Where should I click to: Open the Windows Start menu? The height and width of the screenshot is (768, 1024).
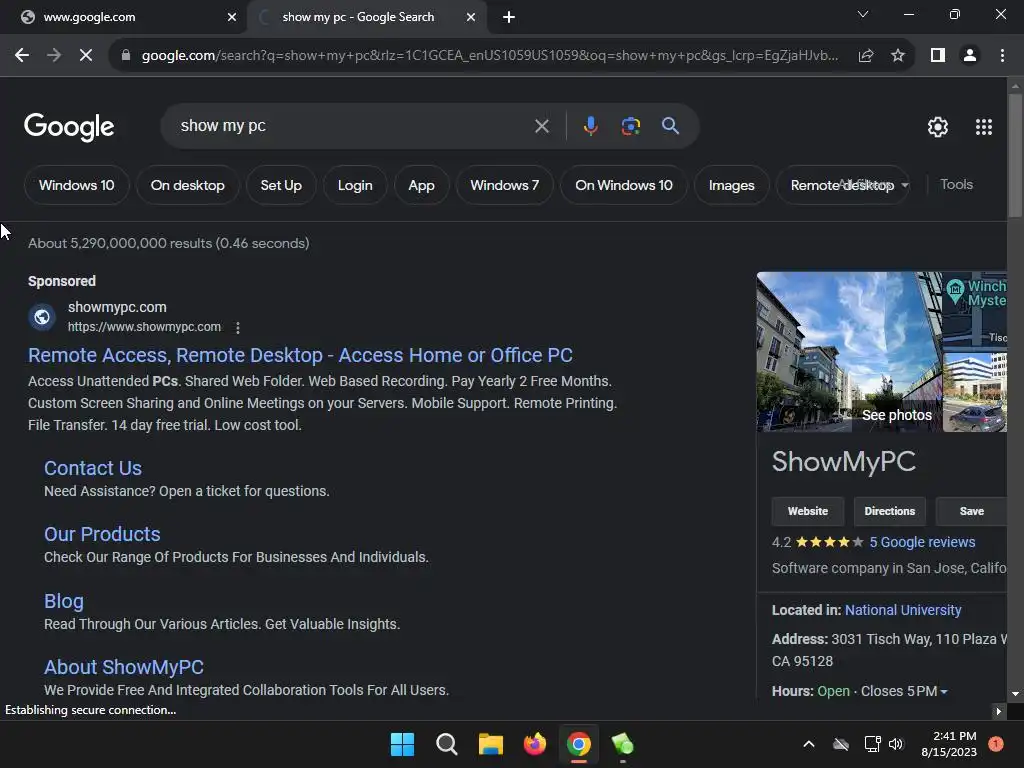(x=402, y=744)
